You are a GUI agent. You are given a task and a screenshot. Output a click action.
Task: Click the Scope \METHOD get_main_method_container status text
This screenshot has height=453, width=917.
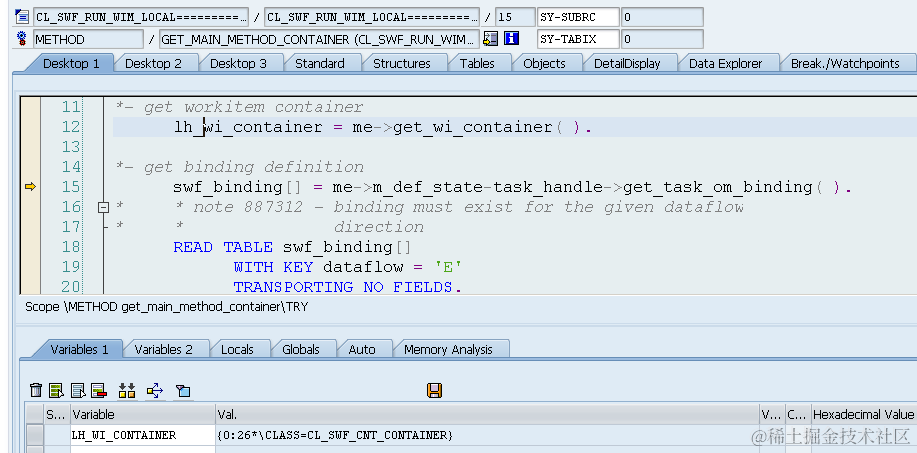point(166,306)
